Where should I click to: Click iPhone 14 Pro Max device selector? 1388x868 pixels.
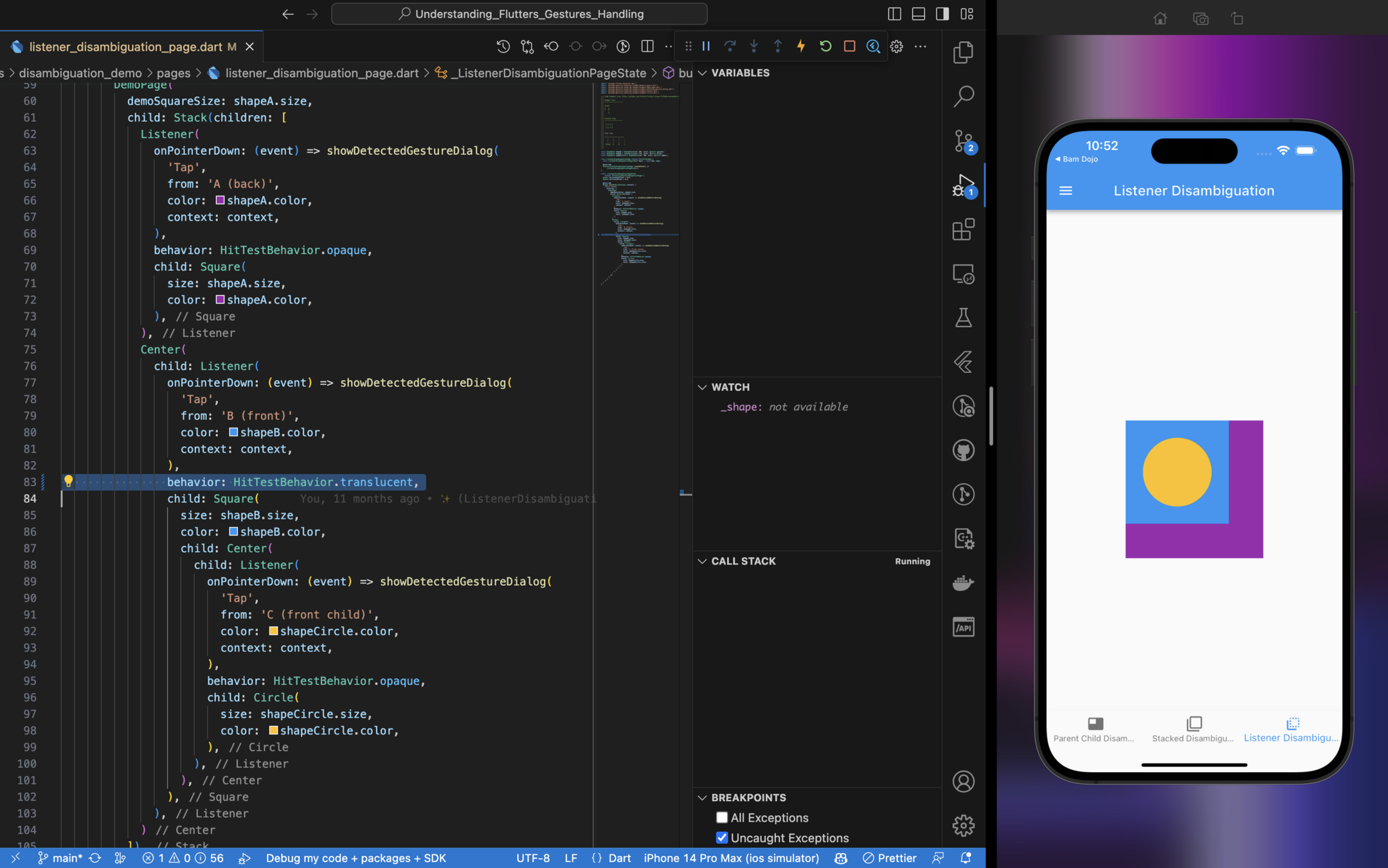coord(731,858)
